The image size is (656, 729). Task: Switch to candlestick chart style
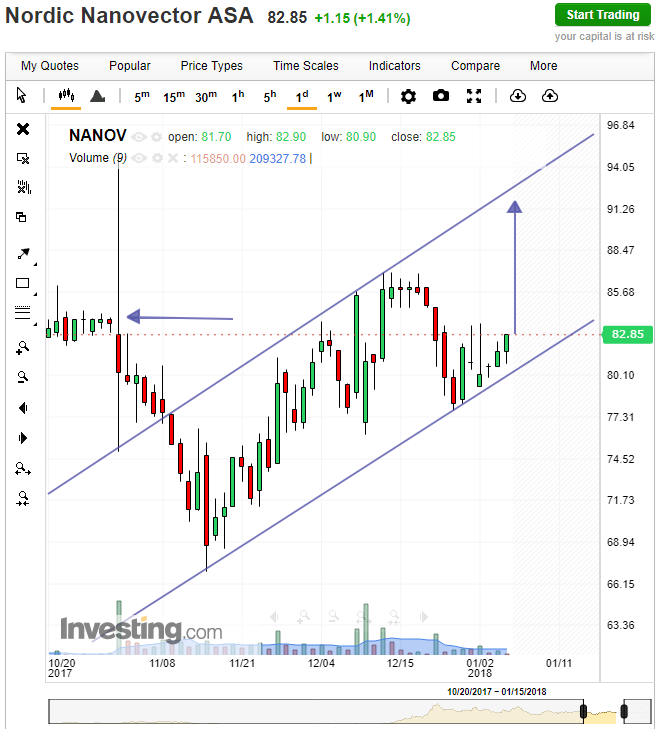(x=66, y=95)
